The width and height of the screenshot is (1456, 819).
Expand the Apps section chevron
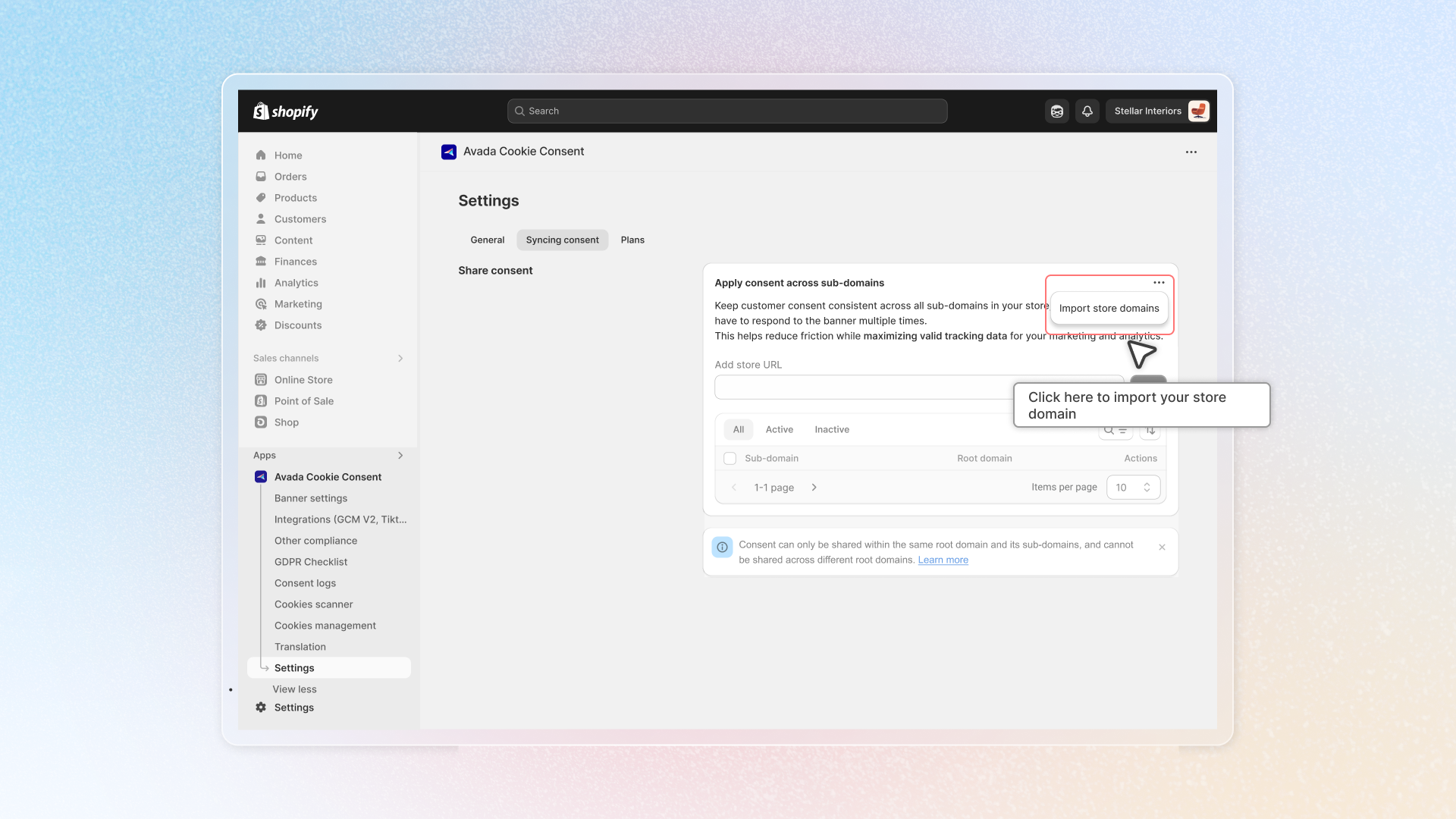400,456
